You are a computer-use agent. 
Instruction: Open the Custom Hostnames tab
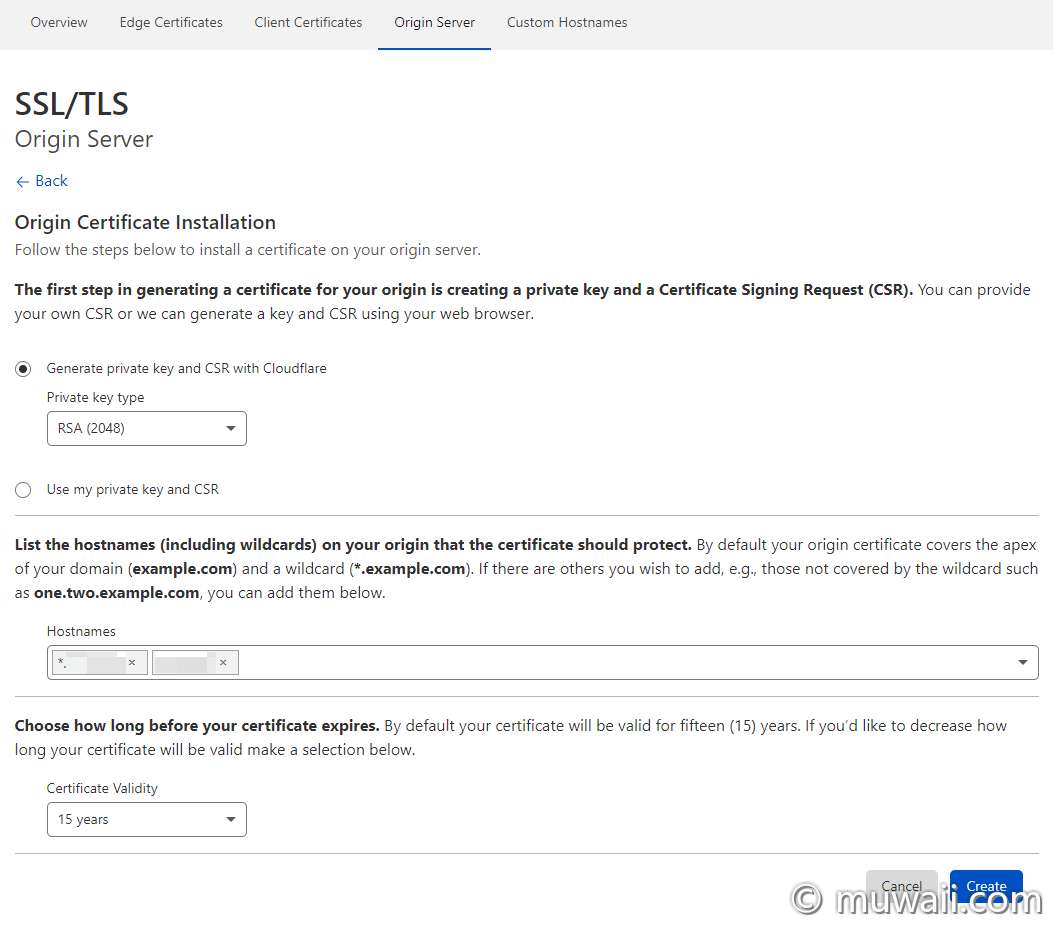click(x=567, y=22)
